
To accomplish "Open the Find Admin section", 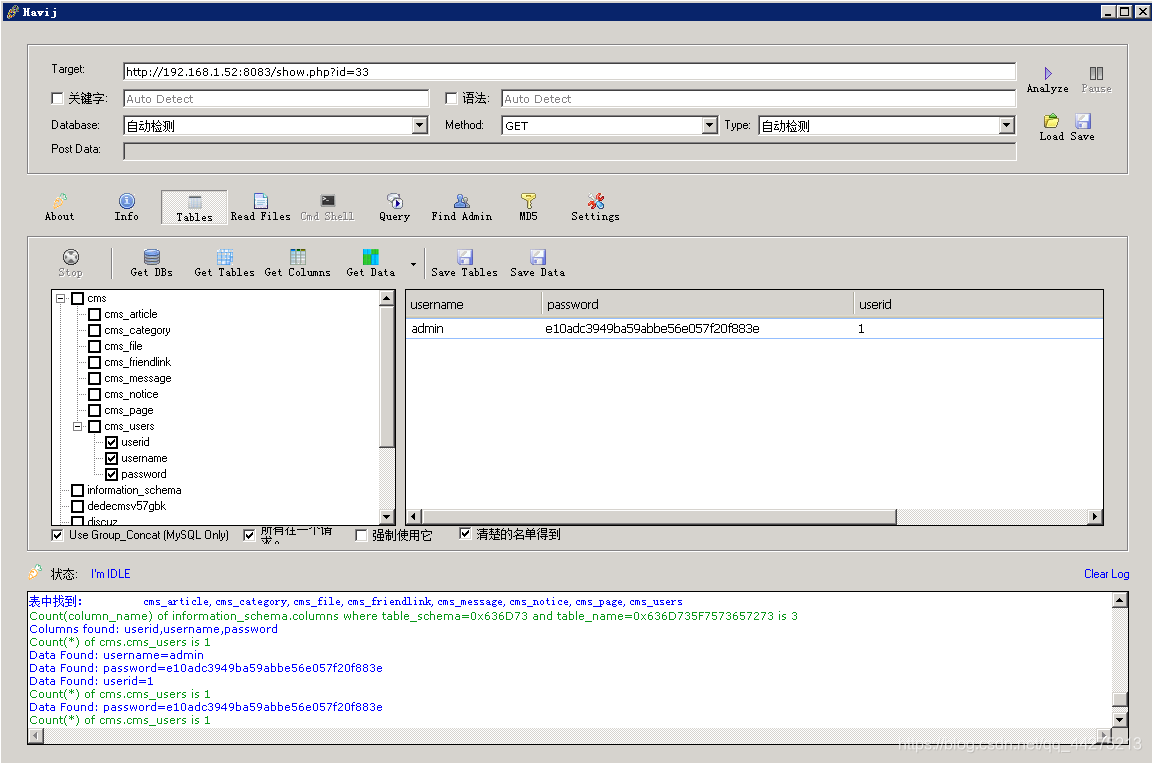I will click(462, 207).
